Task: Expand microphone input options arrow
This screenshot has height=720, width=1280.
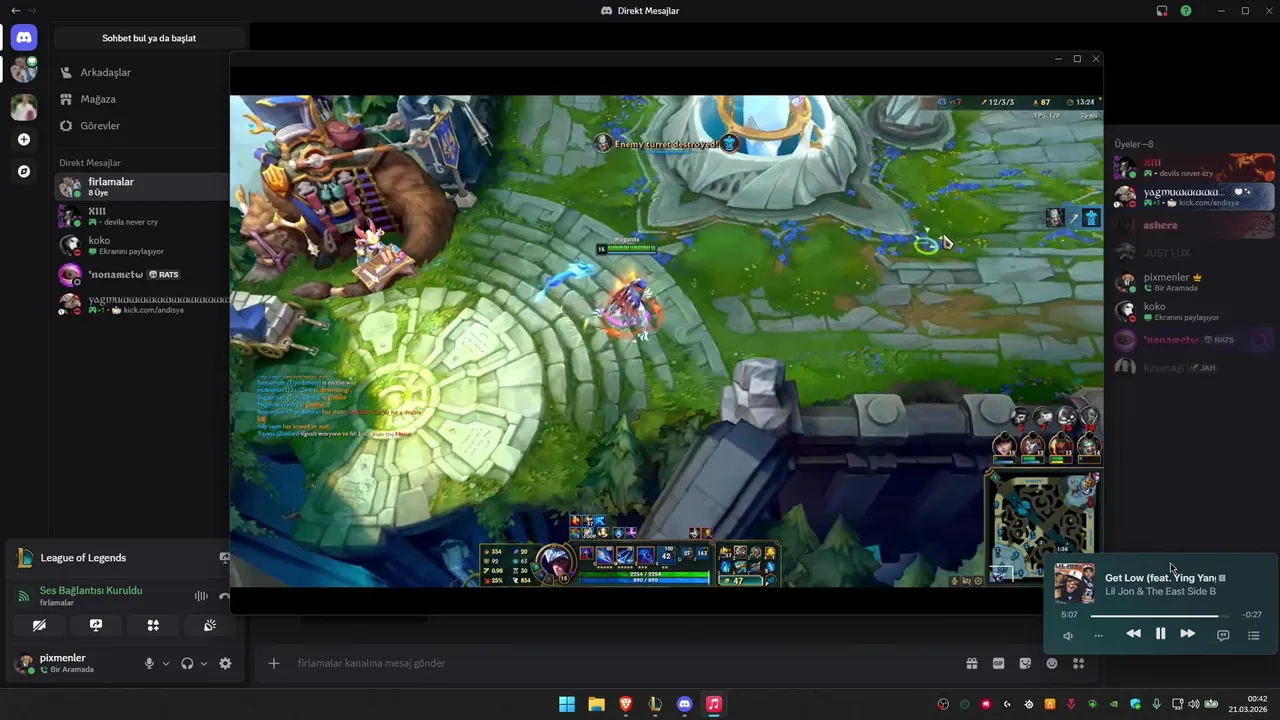Action: [x=166, y=663]
